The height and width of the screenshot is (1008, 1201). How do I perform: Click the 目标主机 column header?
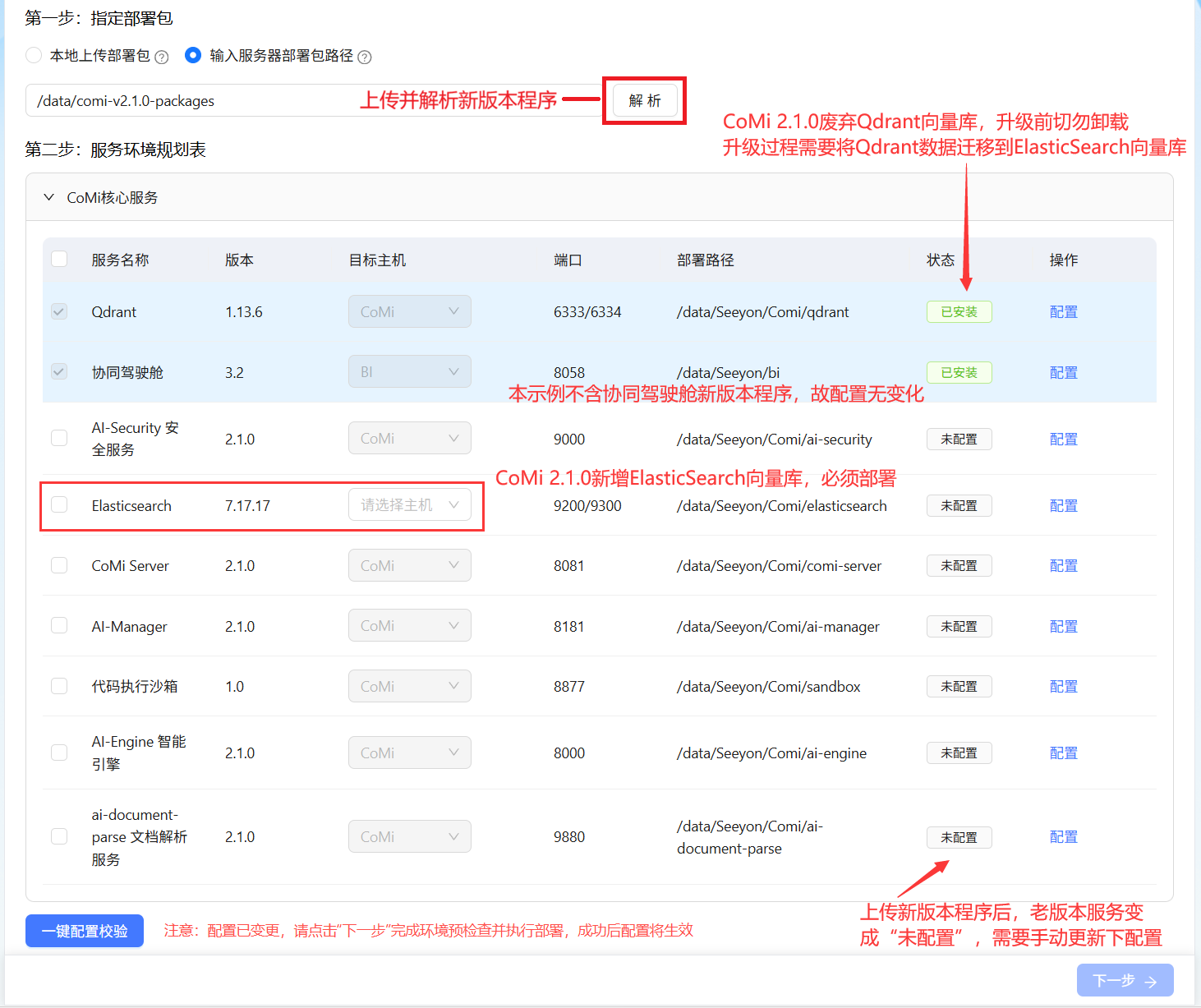pos(377,260)
